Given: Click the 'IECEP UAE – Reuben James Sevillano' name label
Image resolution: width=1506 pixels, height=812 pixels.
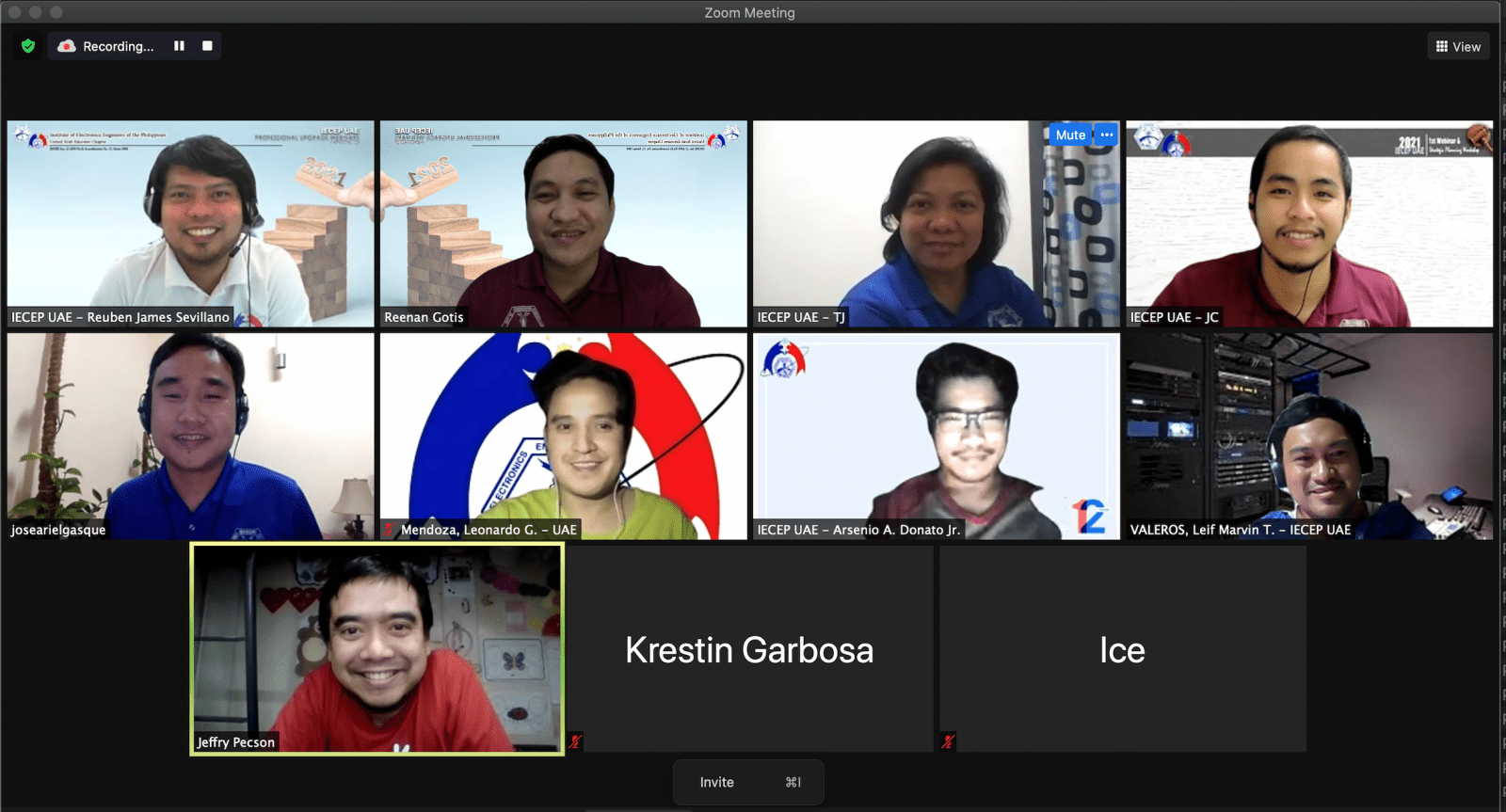Looking at the screenshot, I should coord(120,317).
